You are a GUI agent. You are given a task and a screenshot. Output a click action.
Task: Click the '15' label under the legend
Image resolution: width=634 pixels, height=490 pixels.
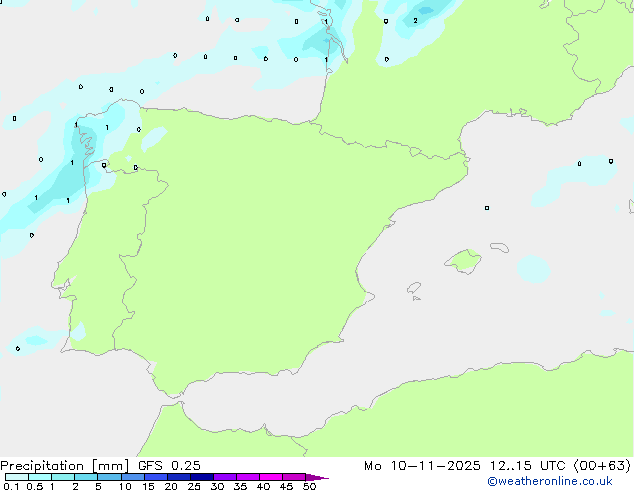click(148, 486)
